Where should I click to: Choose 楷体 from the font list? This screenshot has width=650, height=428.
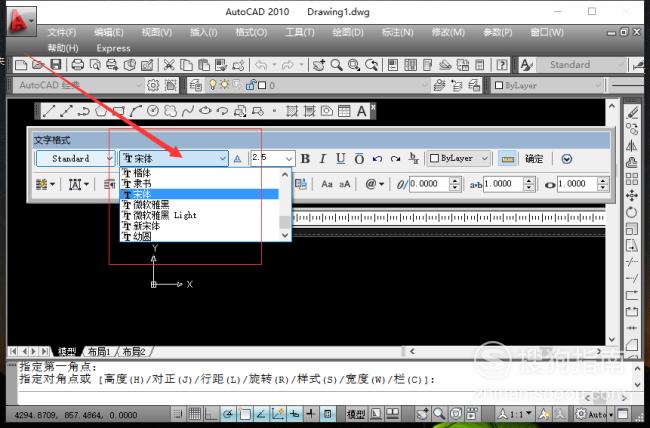click(x=199, y=173)
